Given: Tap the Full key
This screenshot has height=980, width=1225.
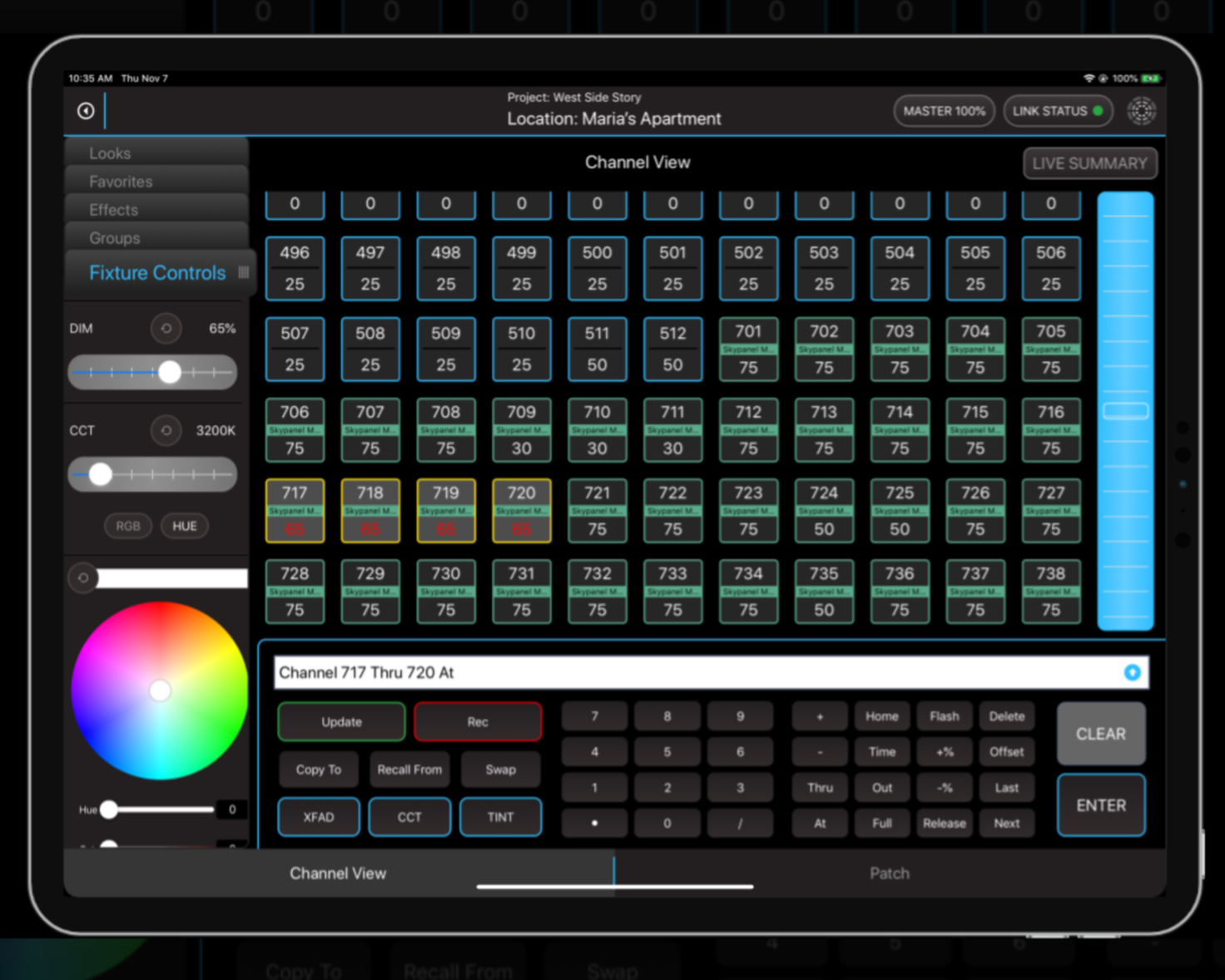Looking at the screenshot, I should point(882,824).
